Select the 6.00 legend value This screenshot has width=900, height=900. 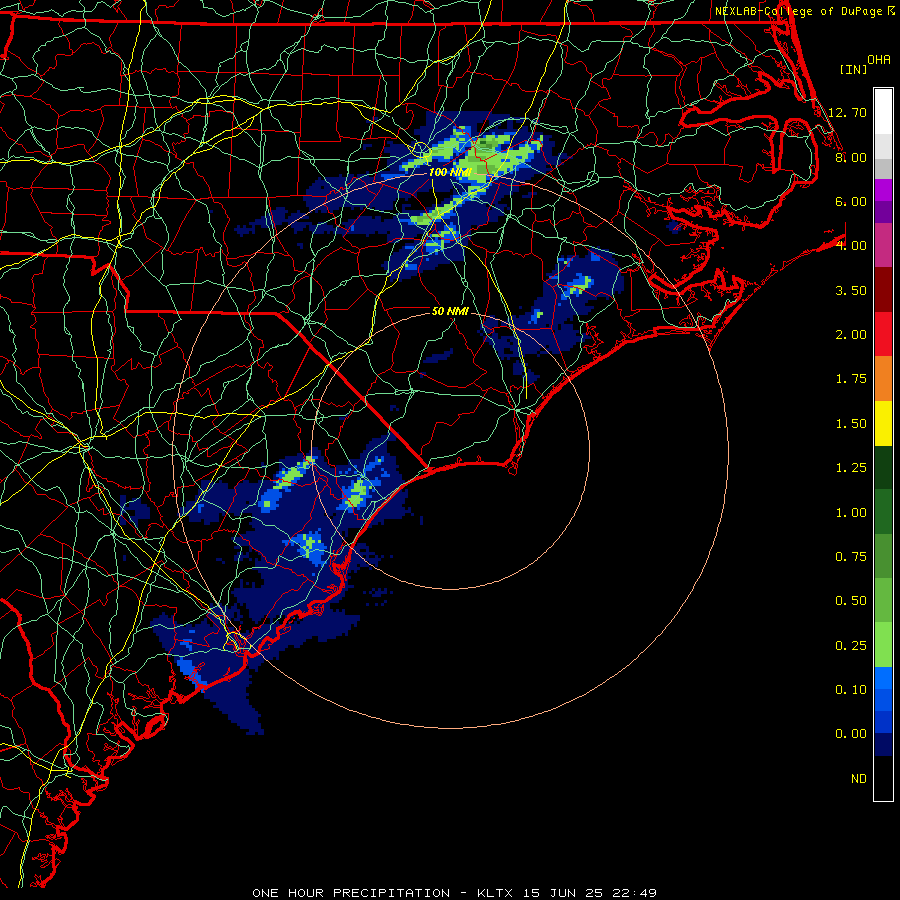850,201
